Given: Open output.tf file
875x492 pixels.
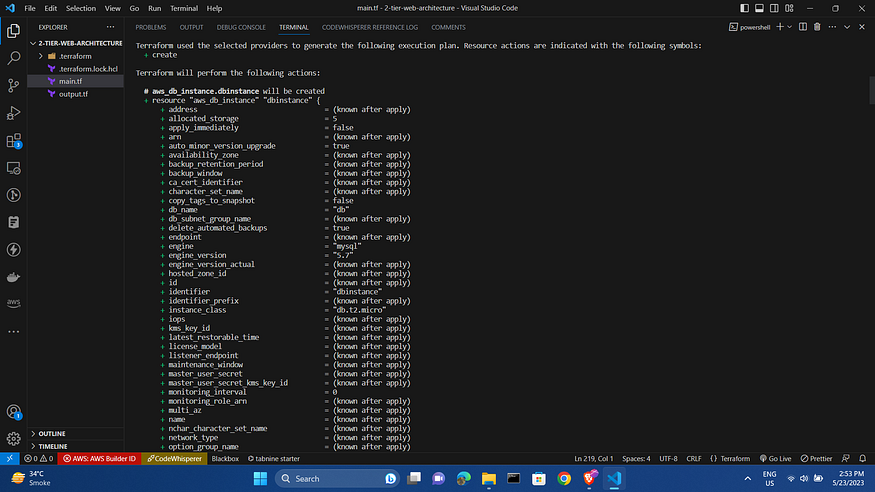Looking at the screenshot, I should pos(75,94).
